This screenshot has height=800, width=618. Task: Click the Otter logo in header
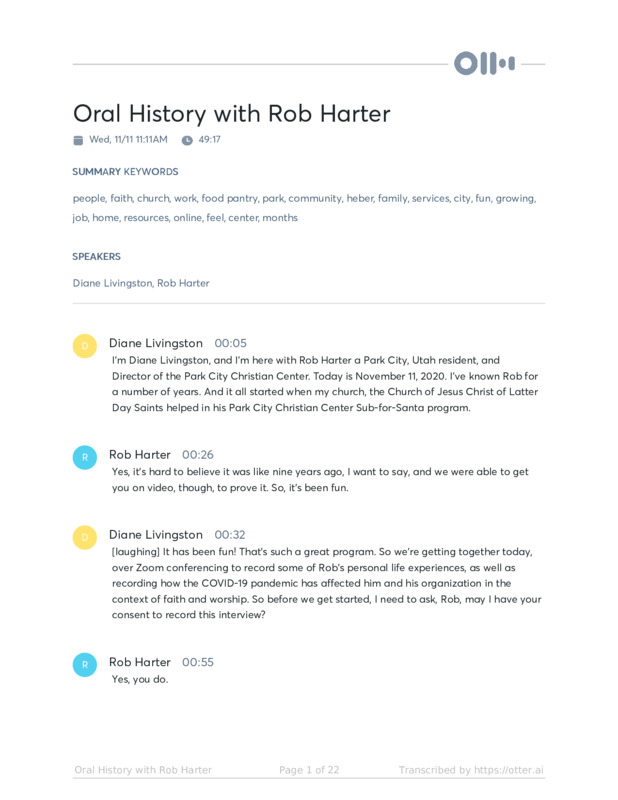pyautogui.click(x=484, y=64)
